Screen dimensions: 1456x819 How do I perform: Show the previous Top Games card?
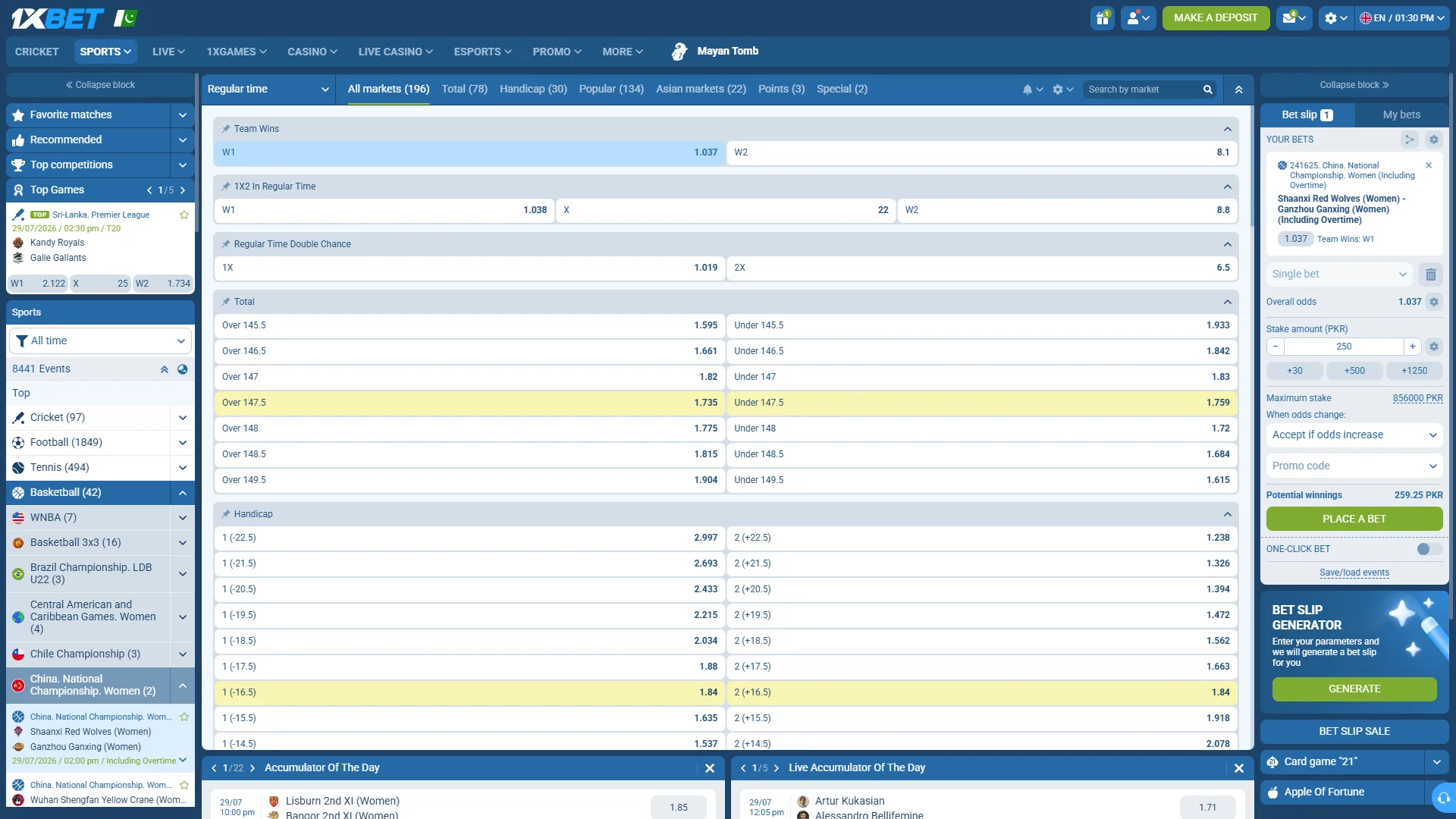click(149, 190)
